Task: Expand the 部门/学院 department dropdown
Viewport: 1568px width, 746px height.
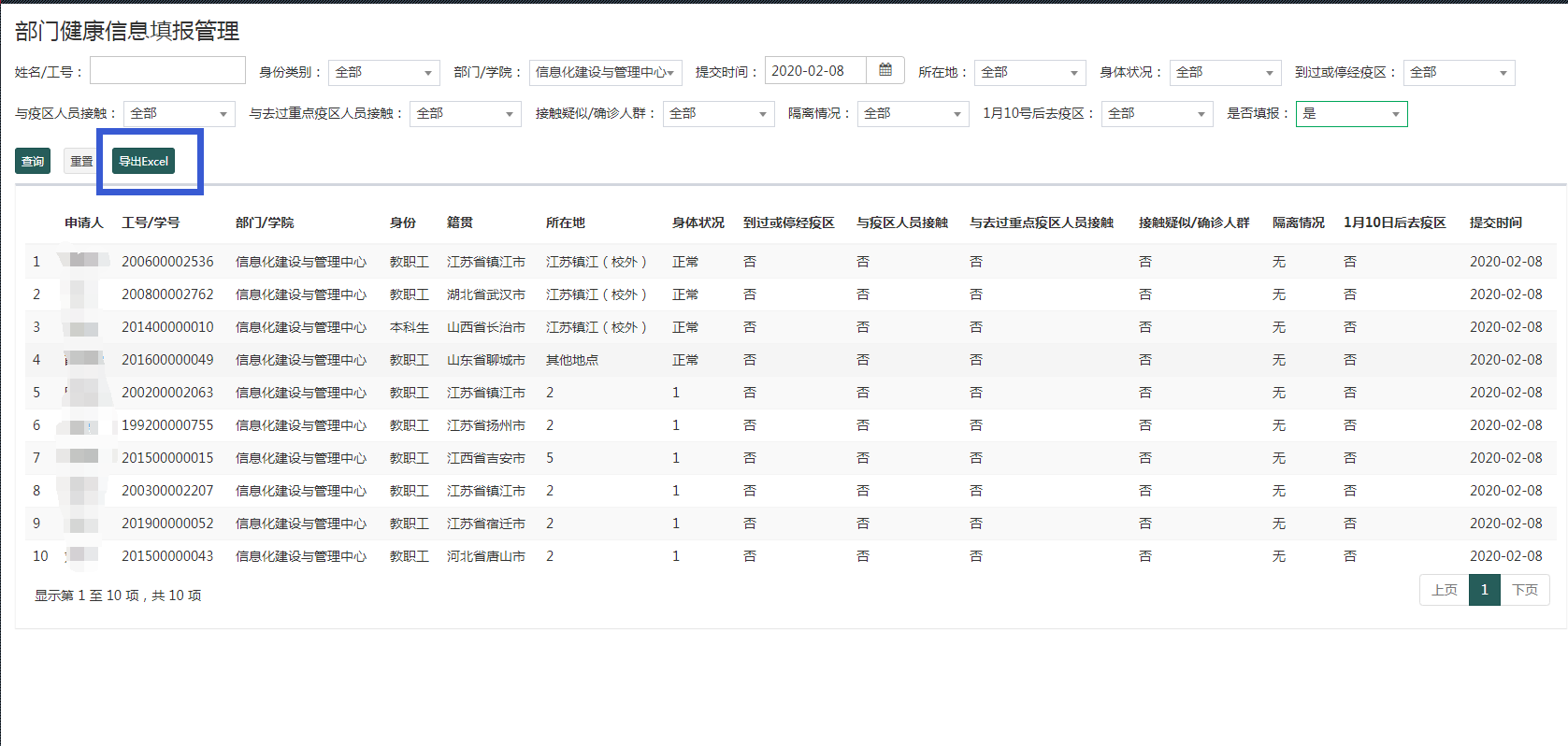Action: [x=605, y=73]
